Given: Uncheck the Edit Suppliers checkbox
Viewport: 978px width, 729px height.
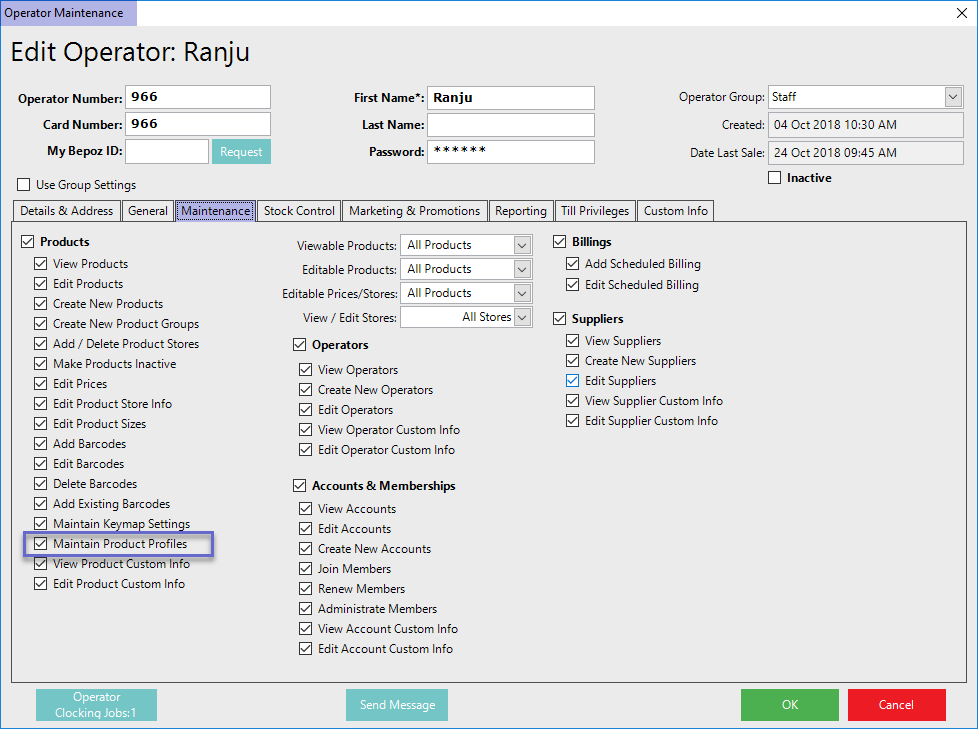Looking at the screenshot, I should tap(573, 381).
